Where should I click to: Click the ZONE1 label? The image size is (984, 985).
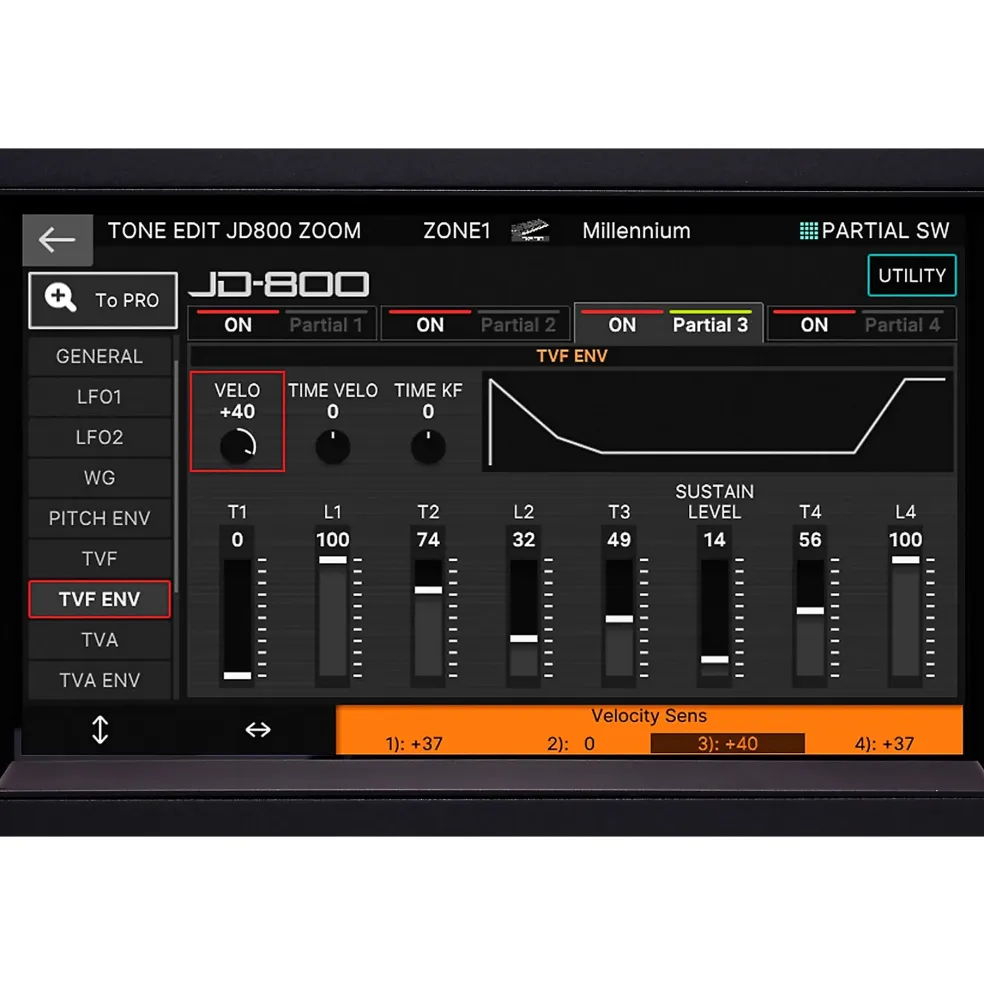[457, 231]
